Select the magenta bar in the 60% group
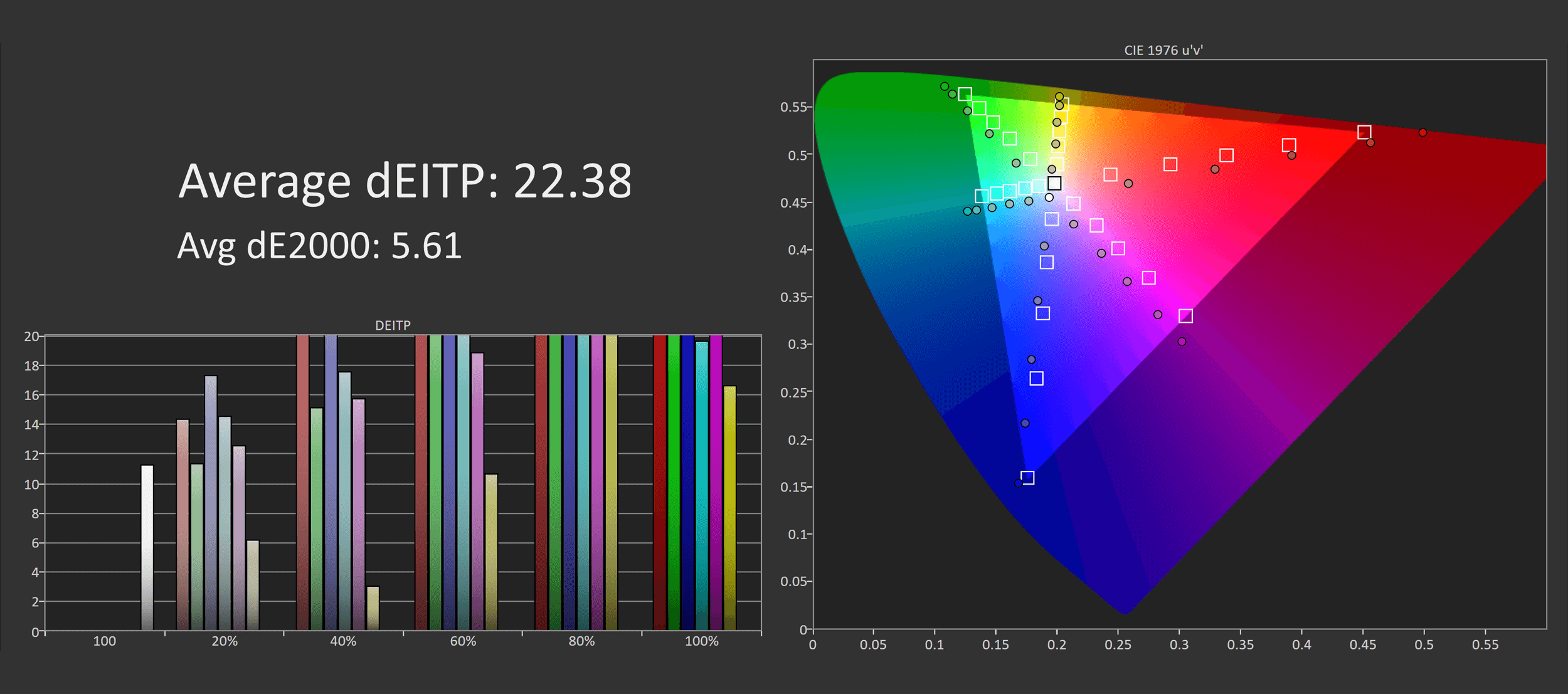1568x694 pixels. pyautogui.click(x=477, y=490)
